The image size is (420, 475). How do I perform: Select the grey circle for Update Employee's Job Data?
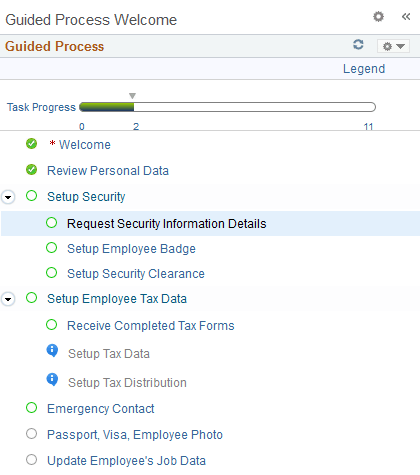coord(32,460)
